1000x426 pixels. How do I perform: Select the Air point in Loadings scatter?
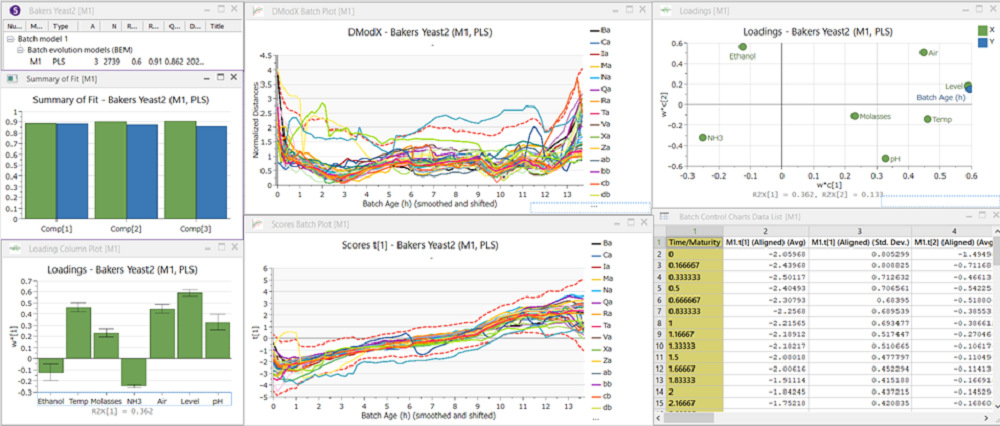pyautogui.click(x=923, y=52)
